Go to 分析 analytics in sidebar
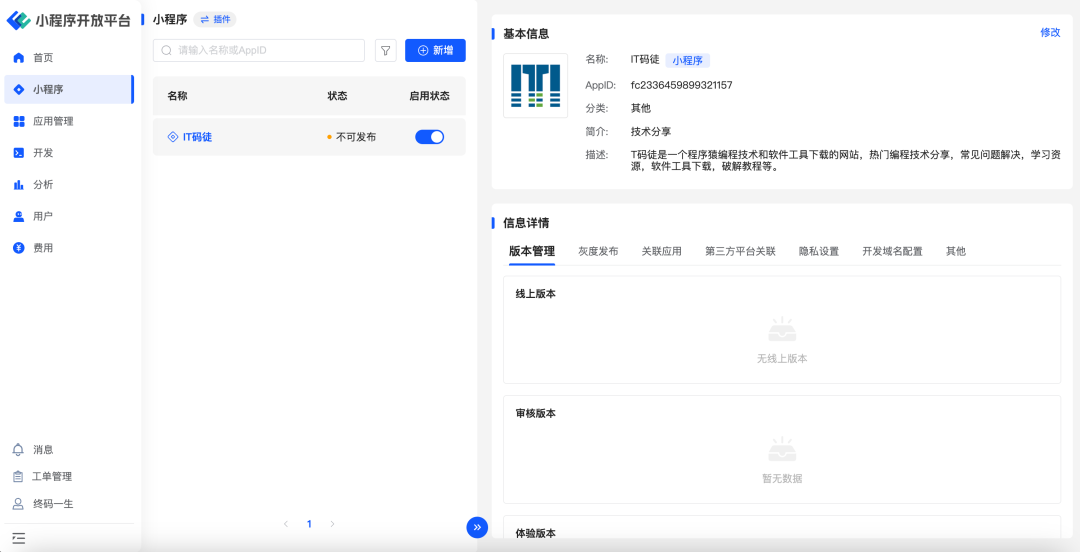This screenshot has width=1080, height=552. (42, 185)
